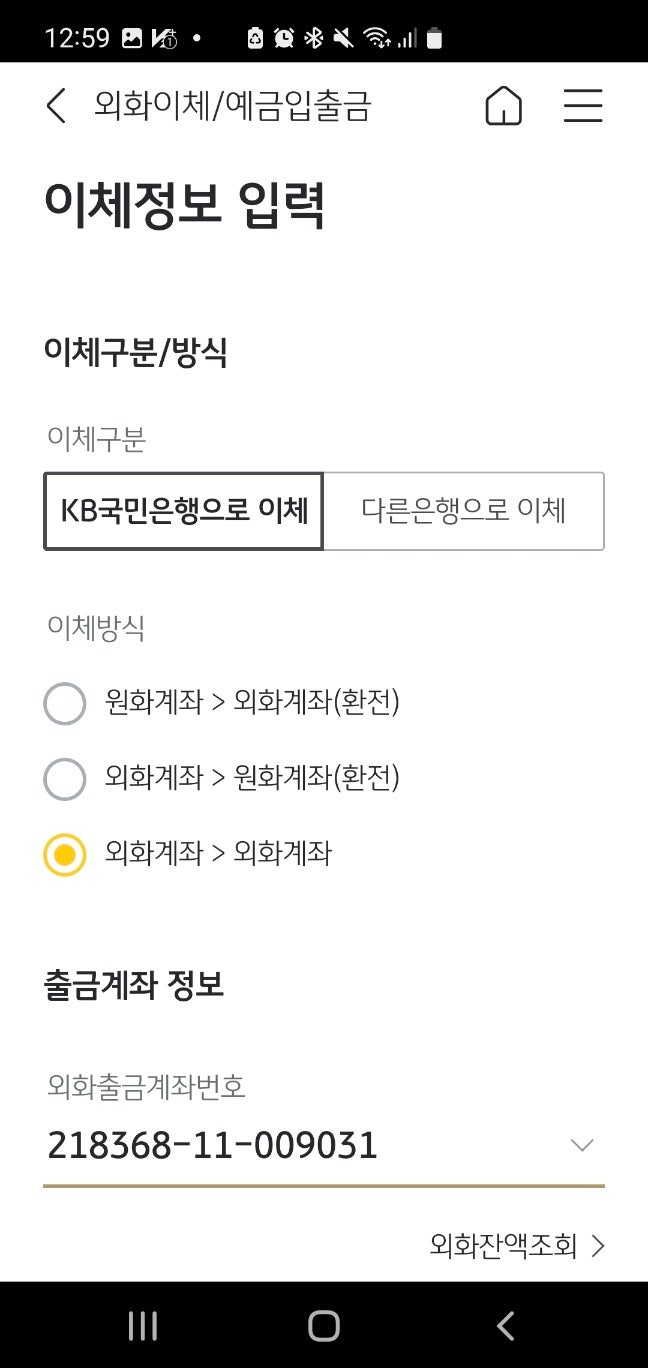Open the hamburger menu

[x=583, y=106]
